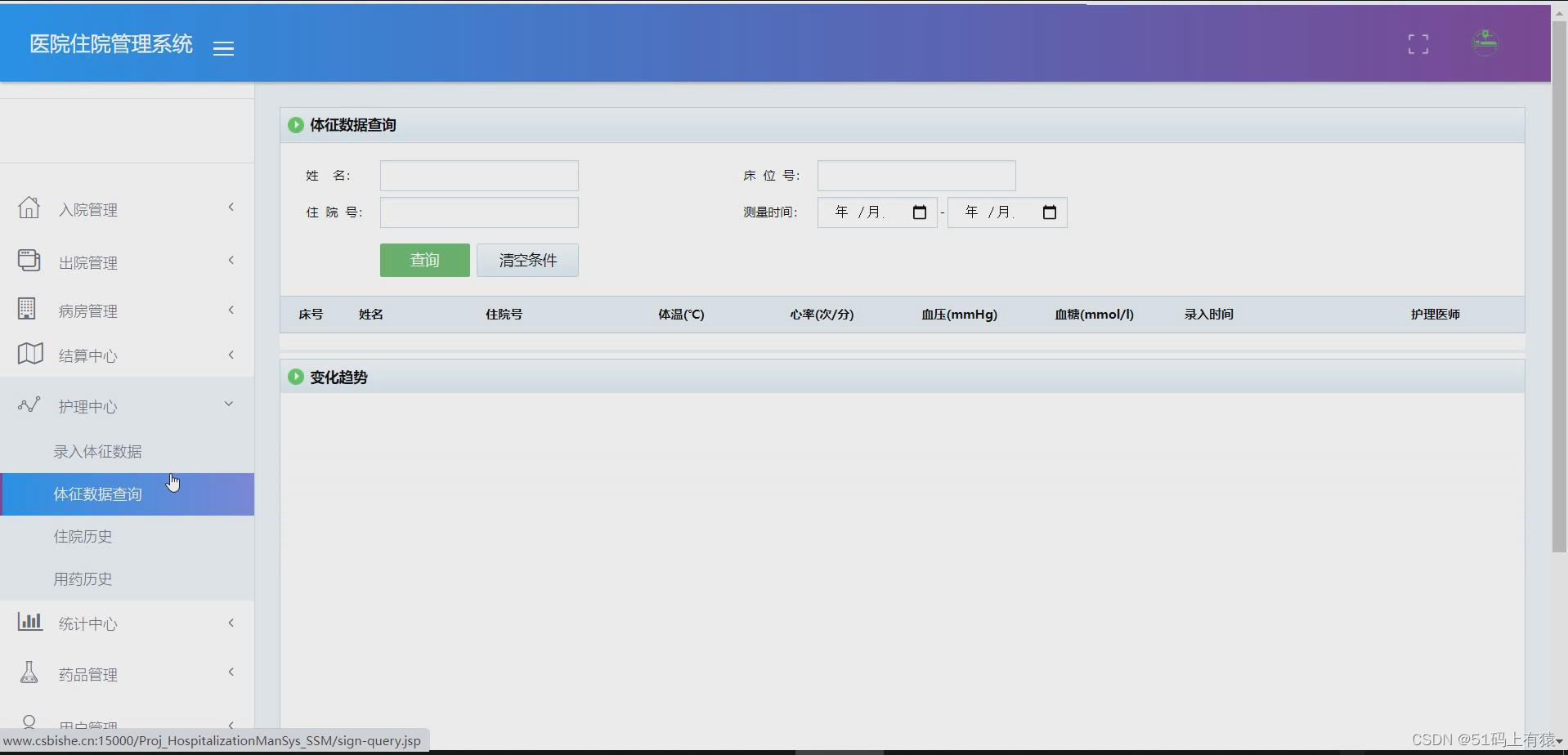The width and height of the screenshot is (1568, 755).
Task: Toggle the sidebar with the hamburger icon
Action: [x=223, y=47]
